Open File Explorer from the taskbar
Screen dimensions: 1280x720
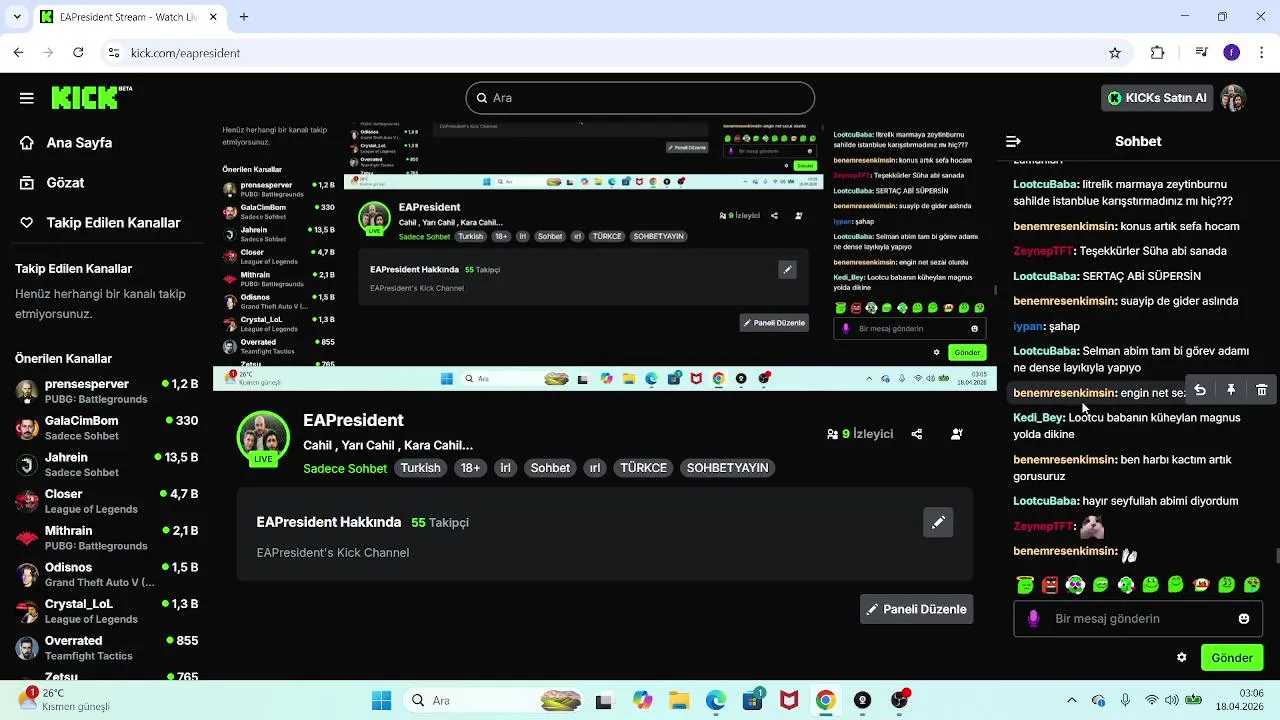click(x=679, y=700)
